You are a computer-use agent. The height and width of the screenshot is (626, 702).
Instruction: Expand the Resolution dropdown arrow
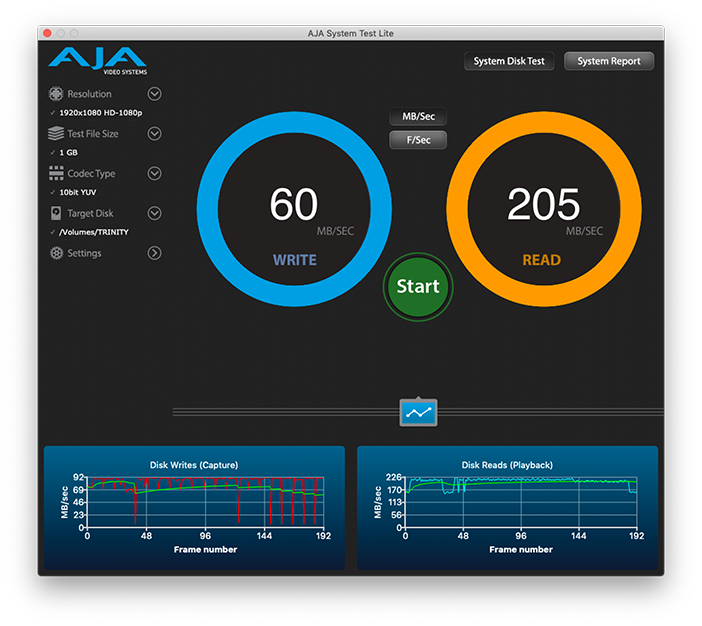154,94
